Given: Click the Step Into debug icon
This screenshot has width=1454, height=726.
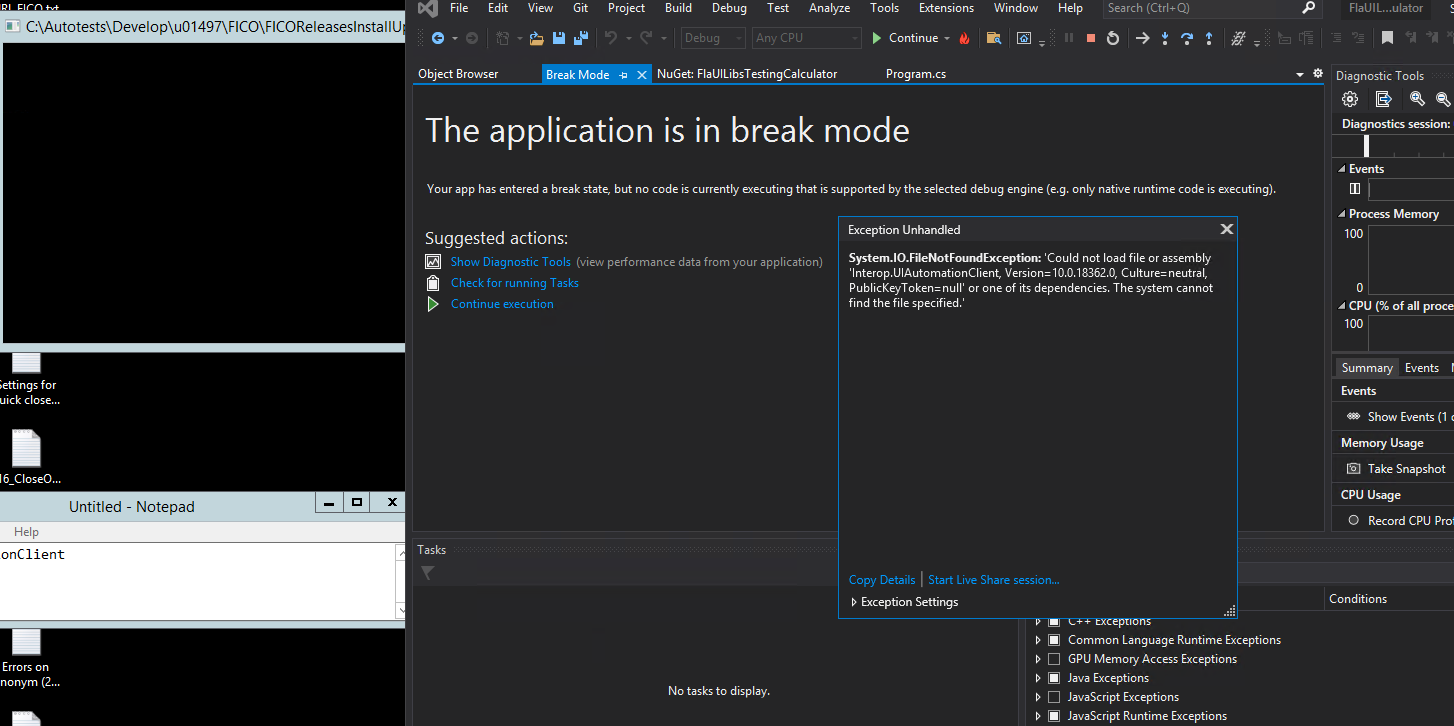Looking at the screenshot, I should (x=1164, y=37).
